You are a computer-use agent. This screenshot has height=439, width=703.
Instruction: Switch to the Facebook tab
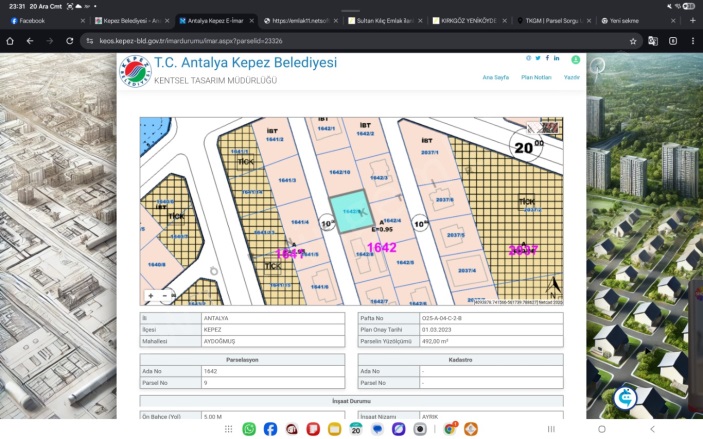pos(40,20)
